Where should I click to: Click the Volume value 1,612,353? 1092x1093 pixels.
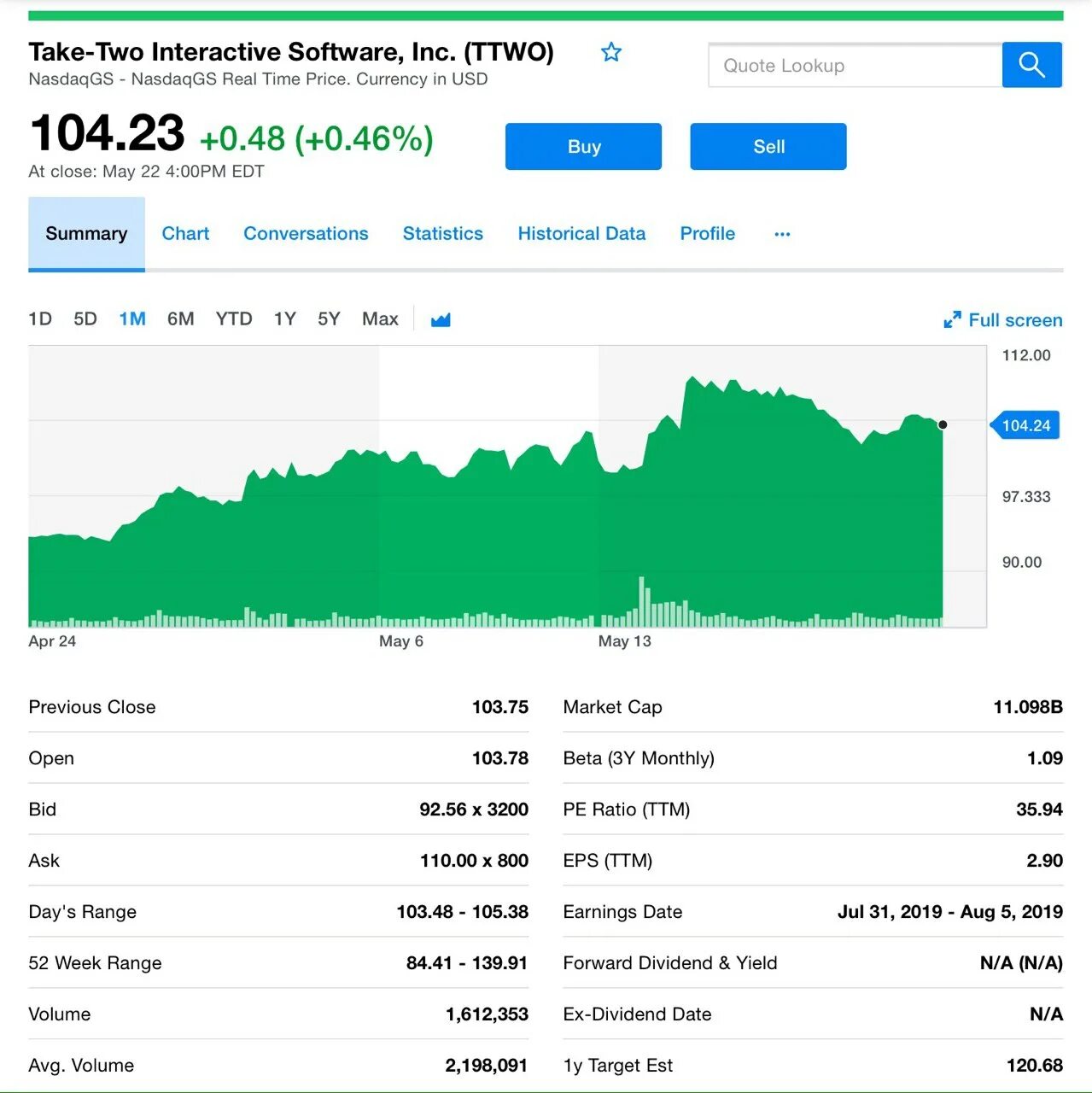click(x=487, y=1014)
